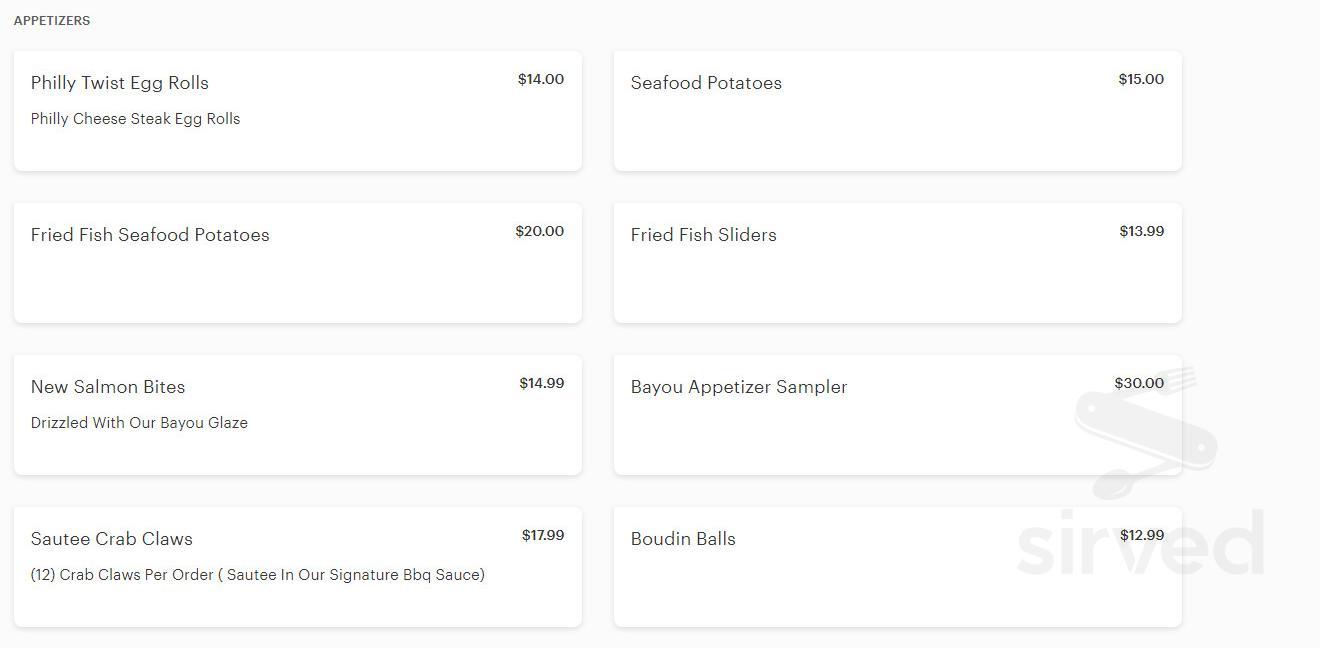Click the $14.00 price on Philly Twist Egg Rolls

point(540,79)
